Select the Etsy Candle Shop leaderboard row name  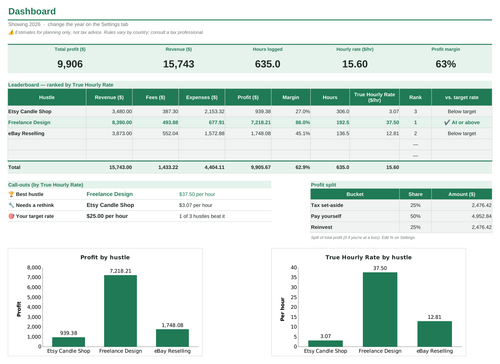tap(30, 111)
